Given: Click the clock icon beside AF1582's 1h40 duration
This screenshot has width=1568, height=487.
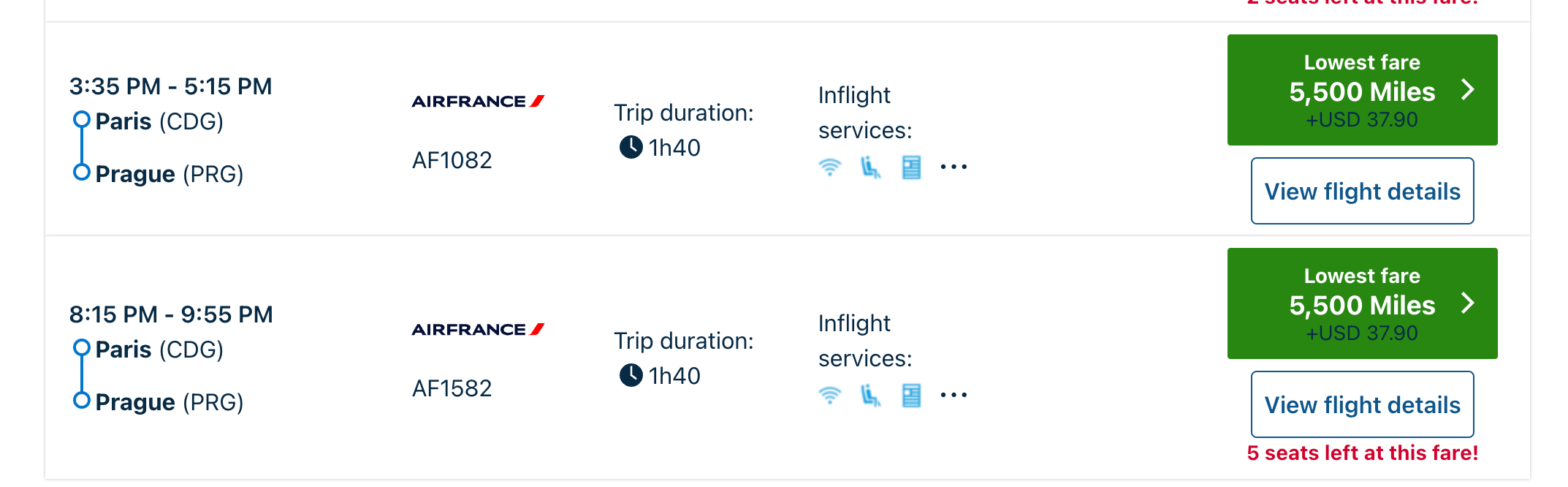Looking at the screenshot, I should point(631,375).
